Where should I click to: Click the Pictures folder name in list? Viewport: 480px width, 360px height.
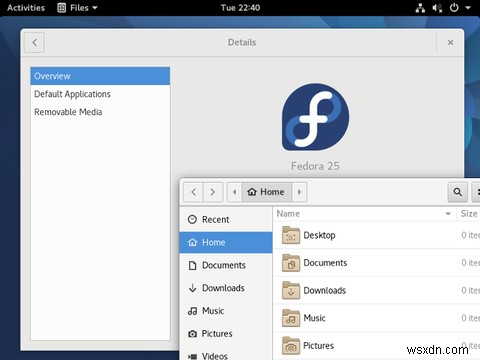click(318, 346)
